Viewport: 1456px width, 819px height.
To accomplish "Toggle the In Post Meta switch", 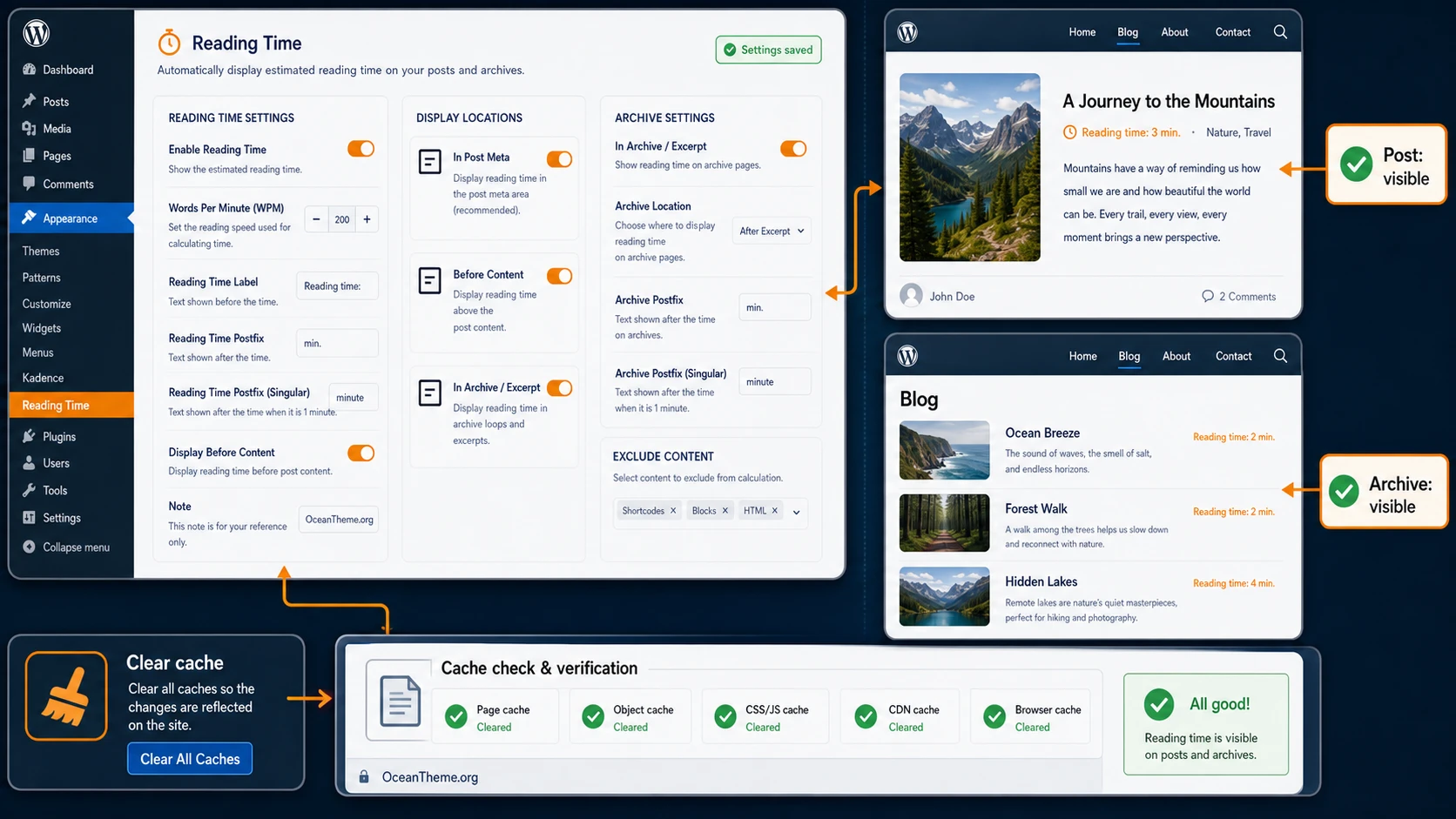I will pos(559,158).
